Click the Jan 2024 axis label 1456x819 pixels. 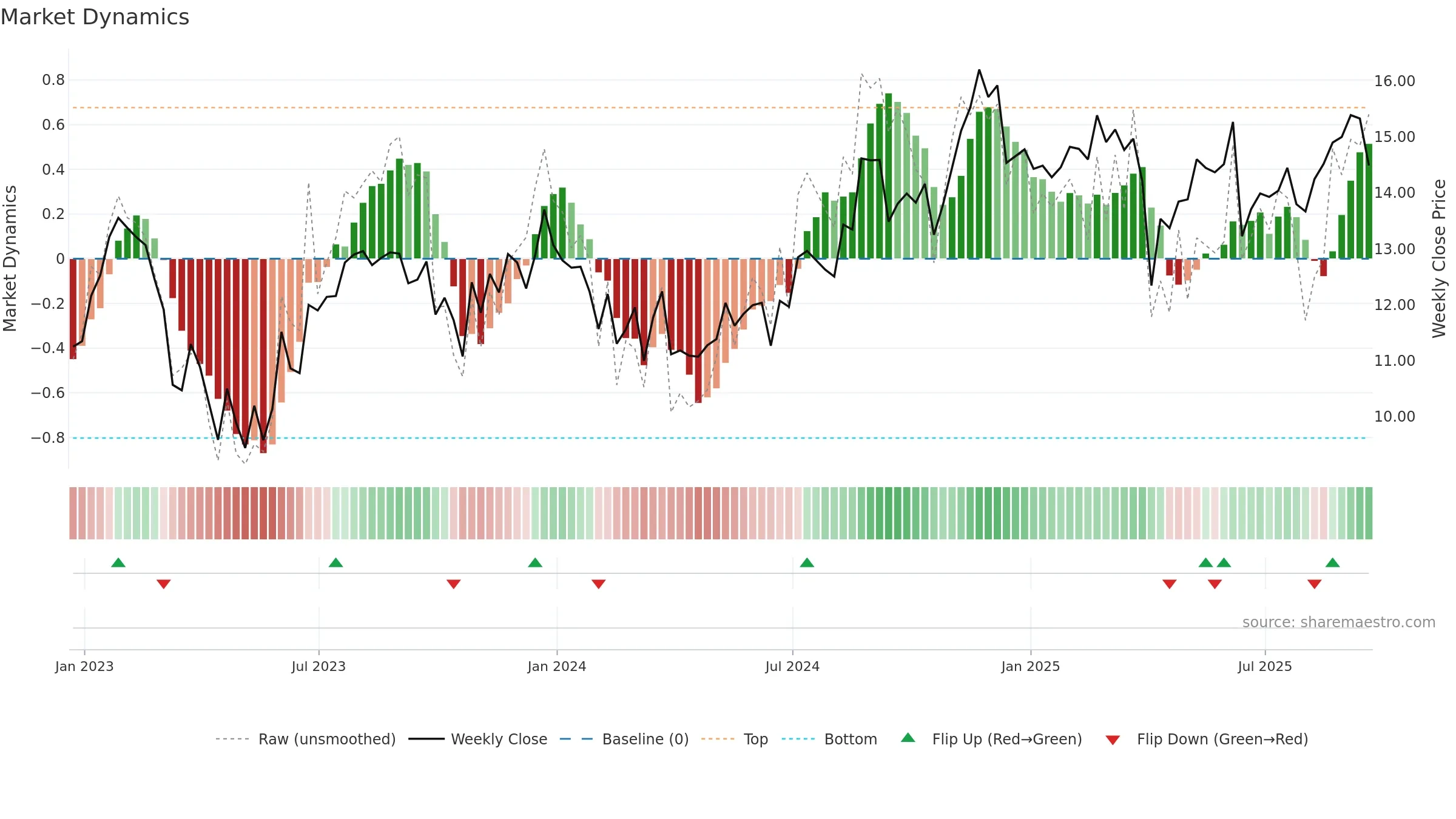coord(557,666)
